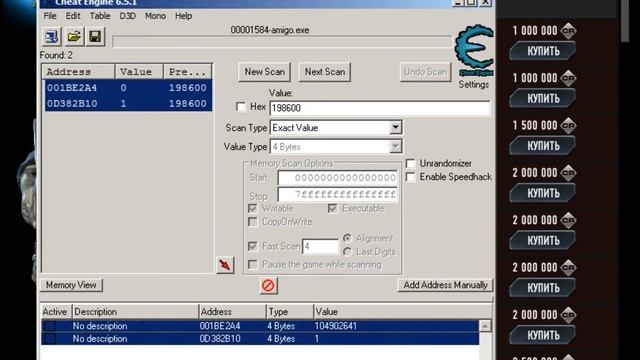
Task: Open the Mono menu
Action: 155,16
